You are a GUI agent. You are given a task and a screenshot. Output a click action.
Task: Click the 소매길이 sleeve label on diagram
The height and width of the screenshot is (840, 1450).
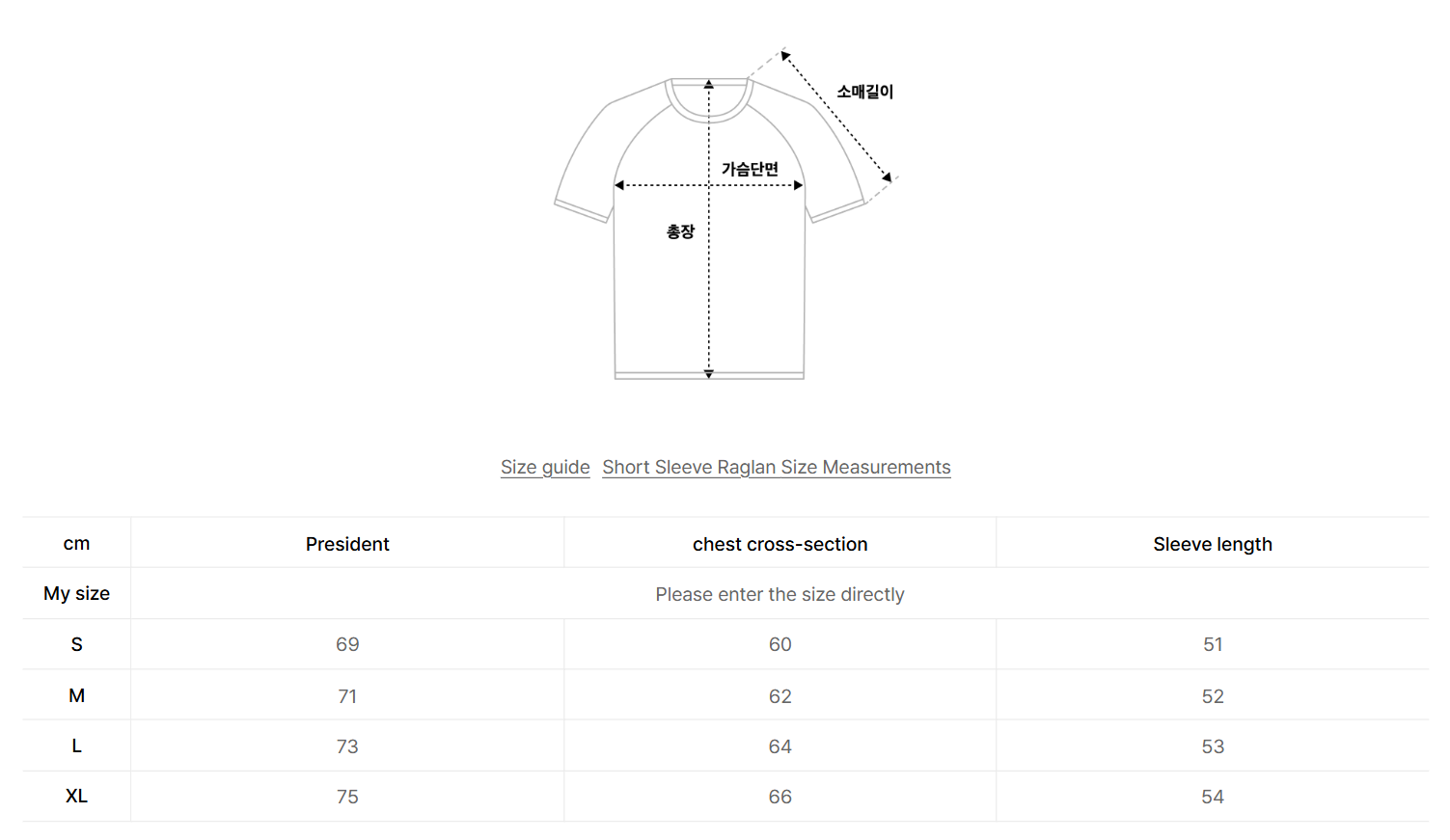865,92
